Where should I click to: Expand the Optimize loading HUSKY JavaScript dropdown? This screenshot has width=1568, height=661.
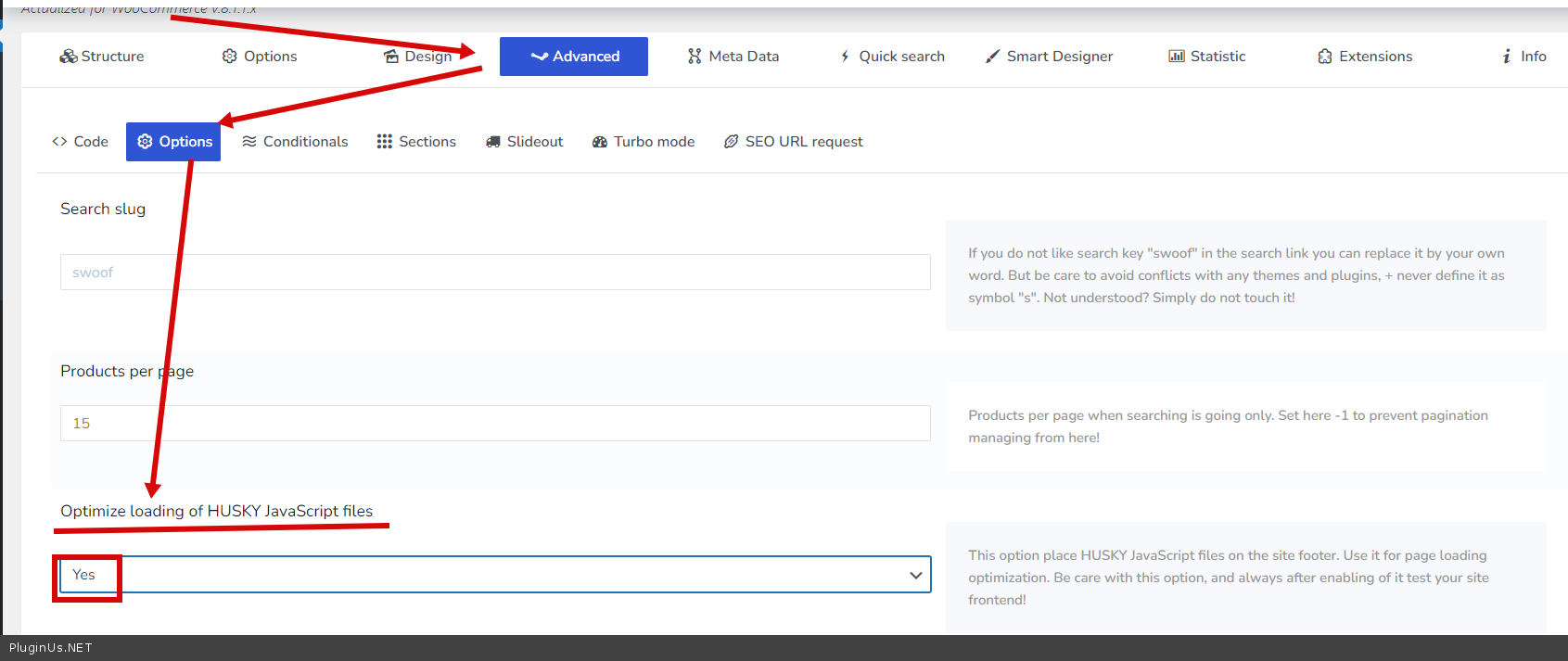495,575
